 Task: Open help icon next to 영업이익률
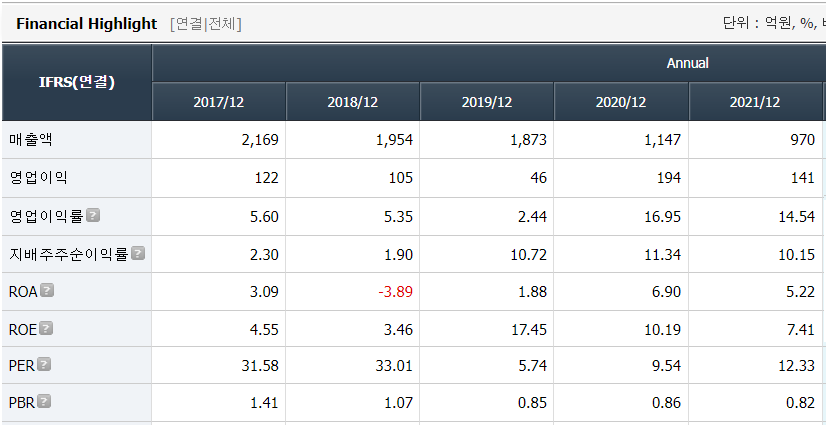tap(93, 216)
